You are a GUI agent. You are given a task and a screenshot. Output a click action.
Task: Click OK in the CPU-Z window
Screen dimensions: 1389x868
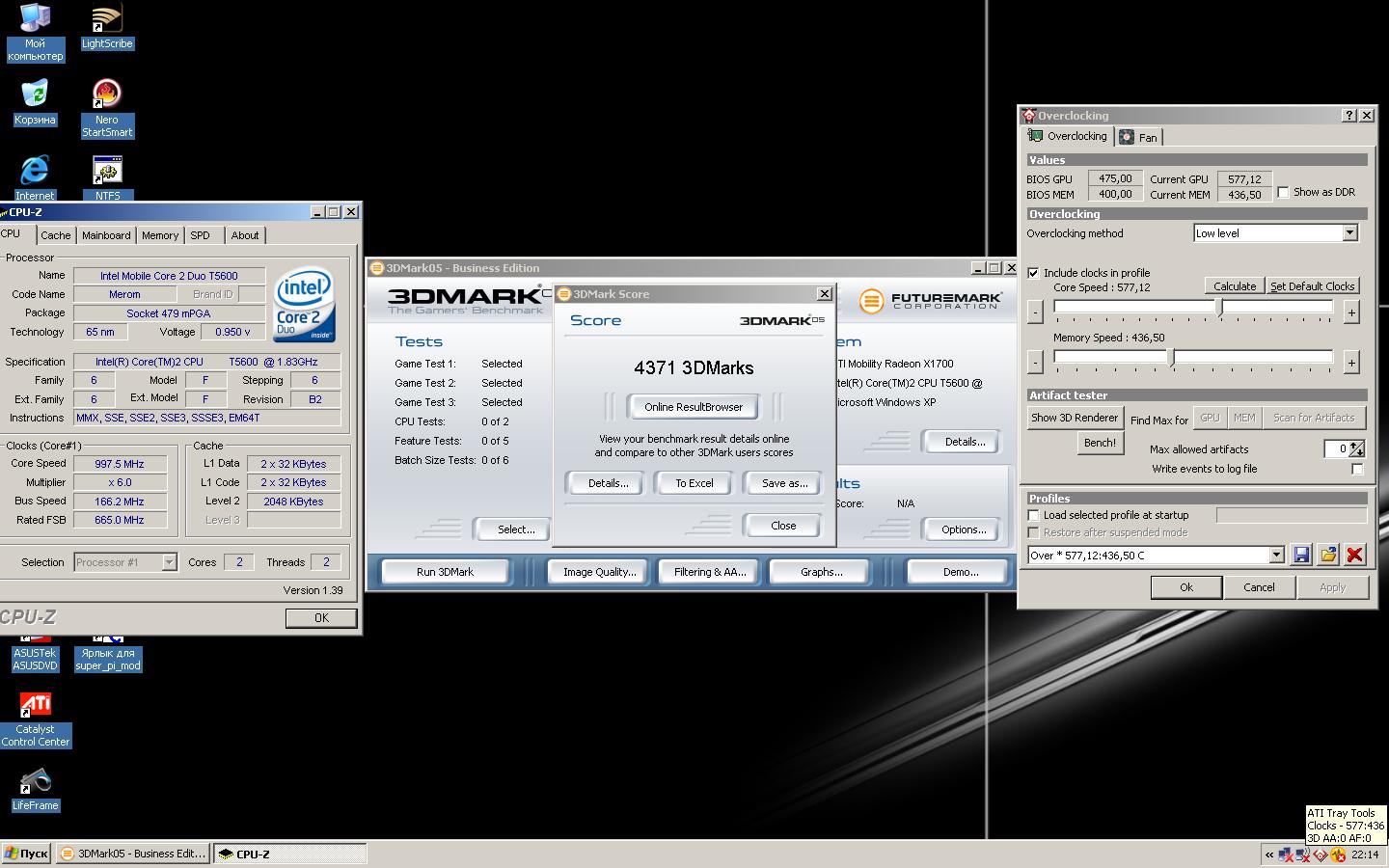321,618
